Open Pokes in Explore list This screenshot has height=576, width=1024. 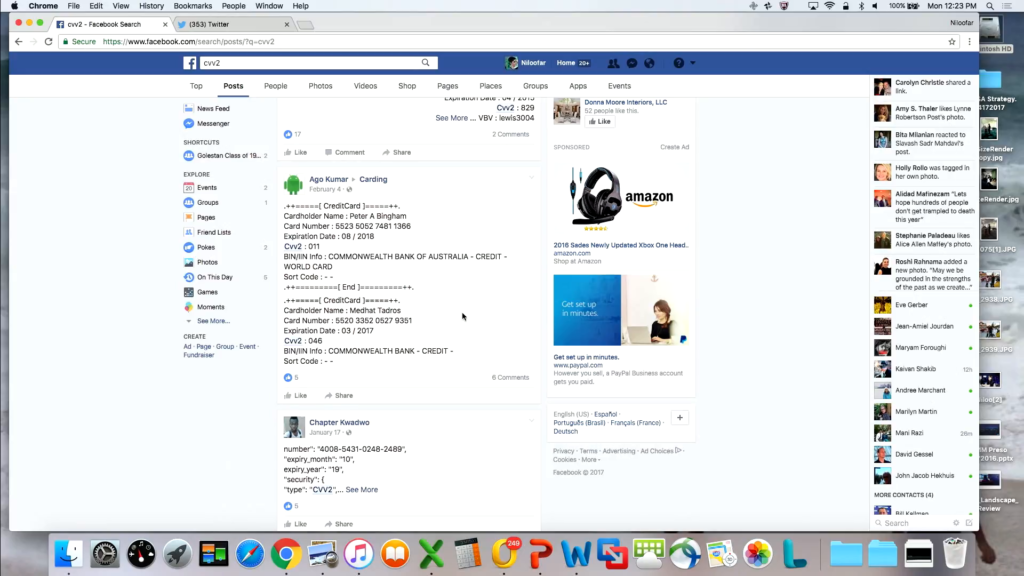click(206, 248)
